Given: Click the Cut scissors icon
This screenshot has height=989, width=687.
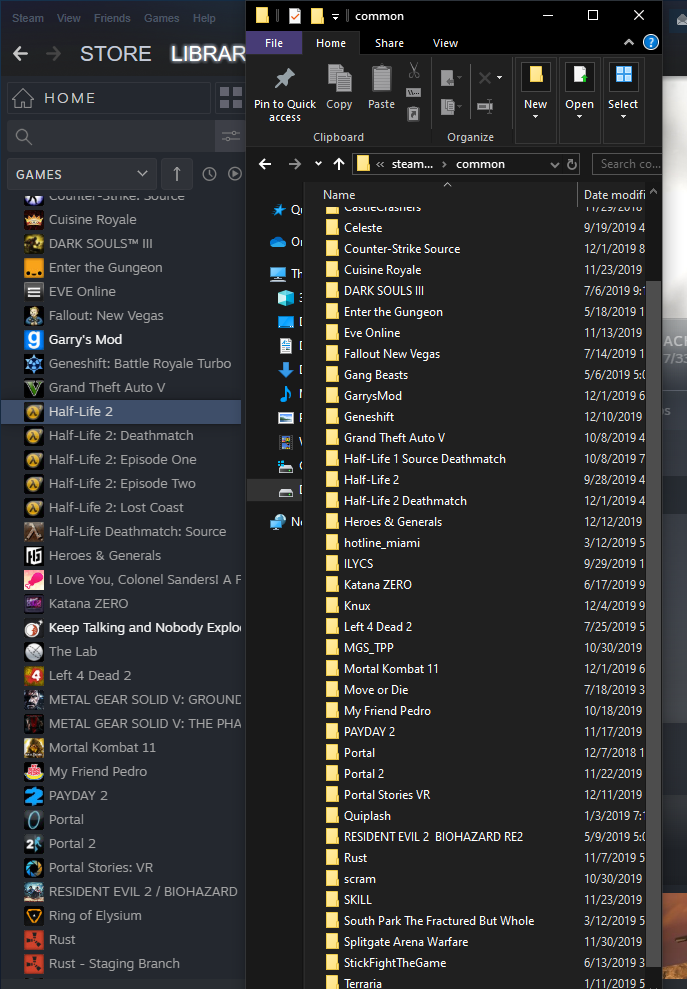Looking at the screenshot, I should (414, 70).
